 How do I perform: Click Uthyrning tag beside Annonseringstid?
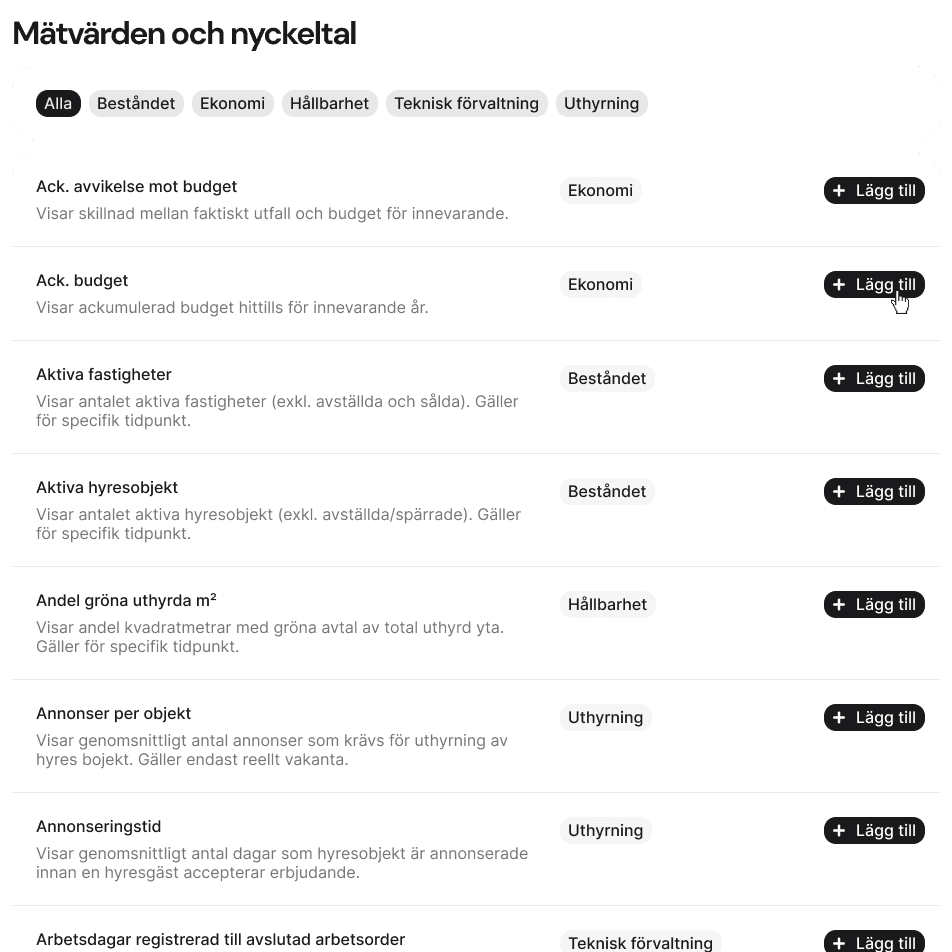[x=605, y=831]
